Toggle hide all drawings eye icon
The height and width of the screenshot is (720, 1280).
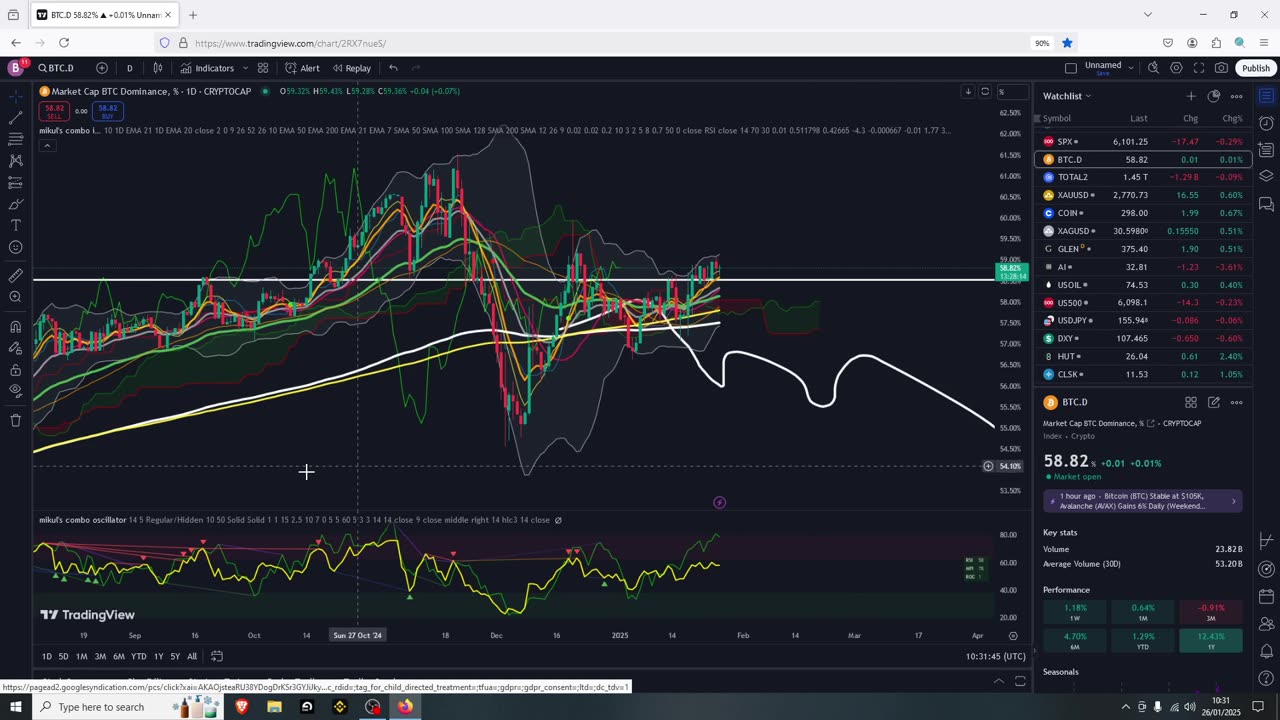point(16,391)
